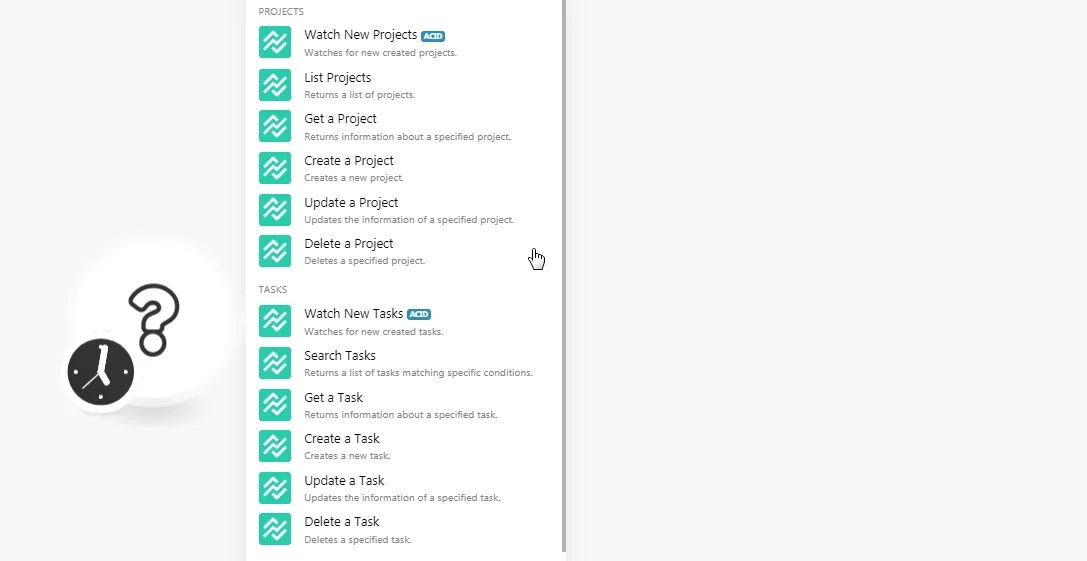Click the module list vertical scrollbar
Image resolution: width=1087 pixels, height=561 pixels.
[564, 276]
